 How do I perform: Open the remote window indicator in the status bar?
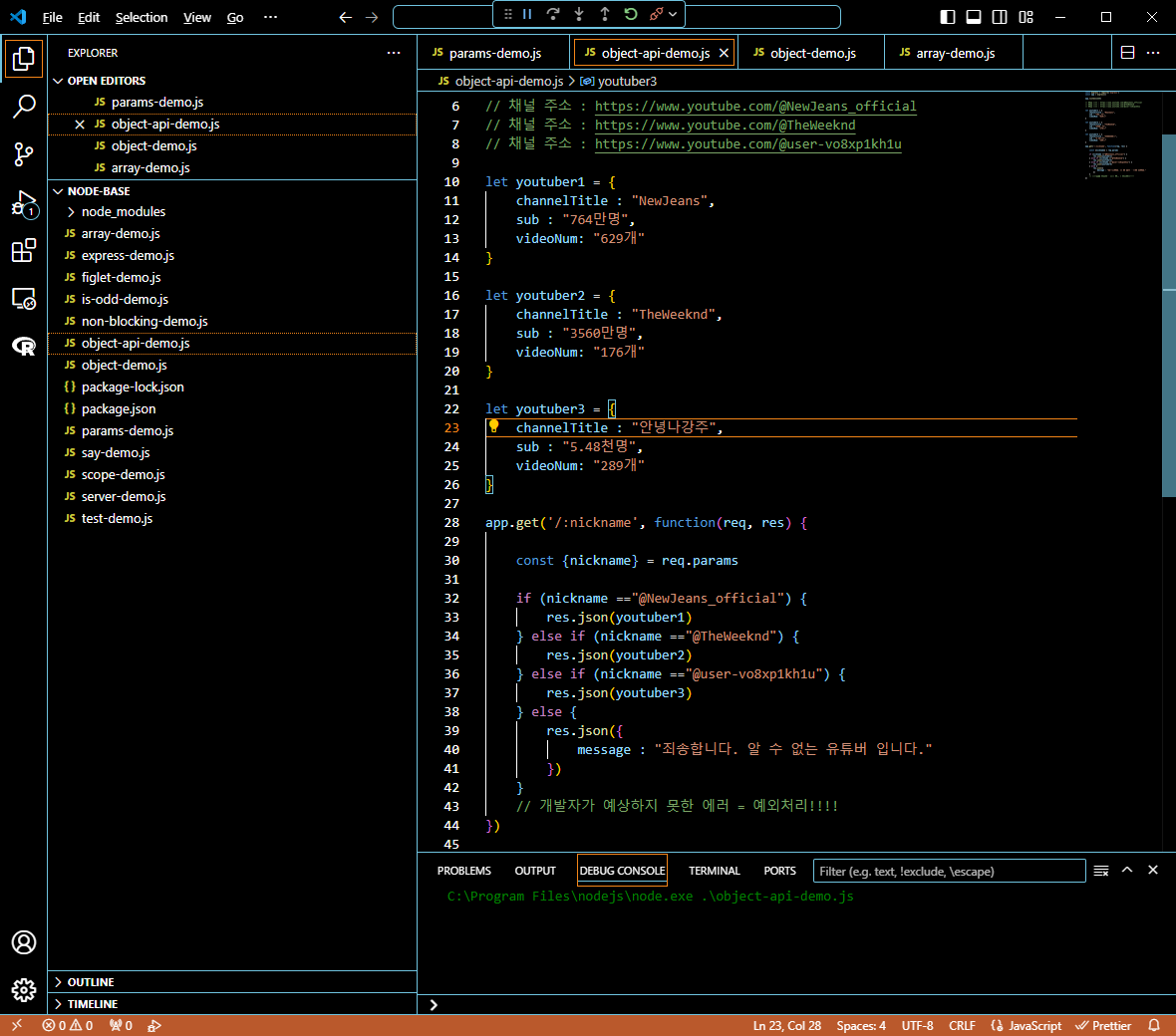tap(17, 1025)
